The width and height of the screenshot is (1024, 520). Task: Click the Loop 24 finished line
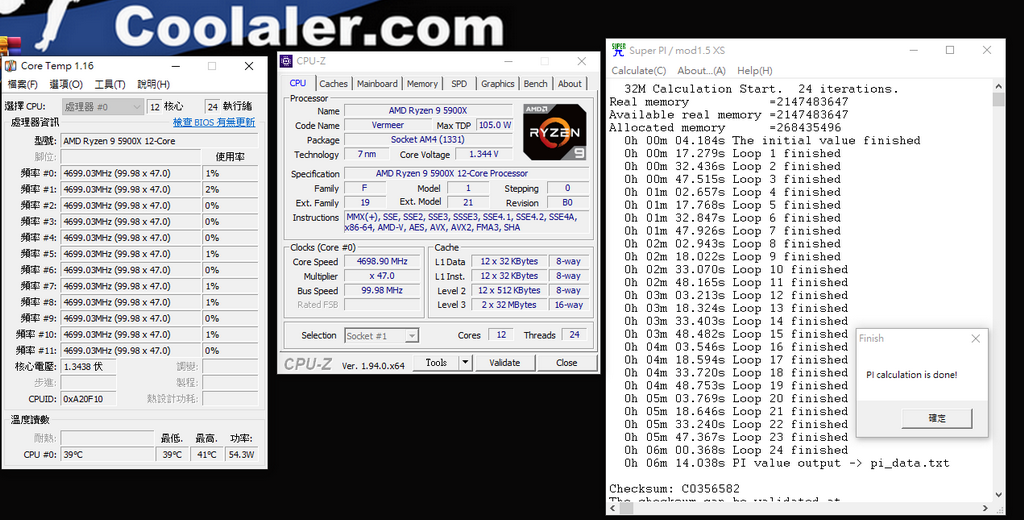(x=736, y=450)
